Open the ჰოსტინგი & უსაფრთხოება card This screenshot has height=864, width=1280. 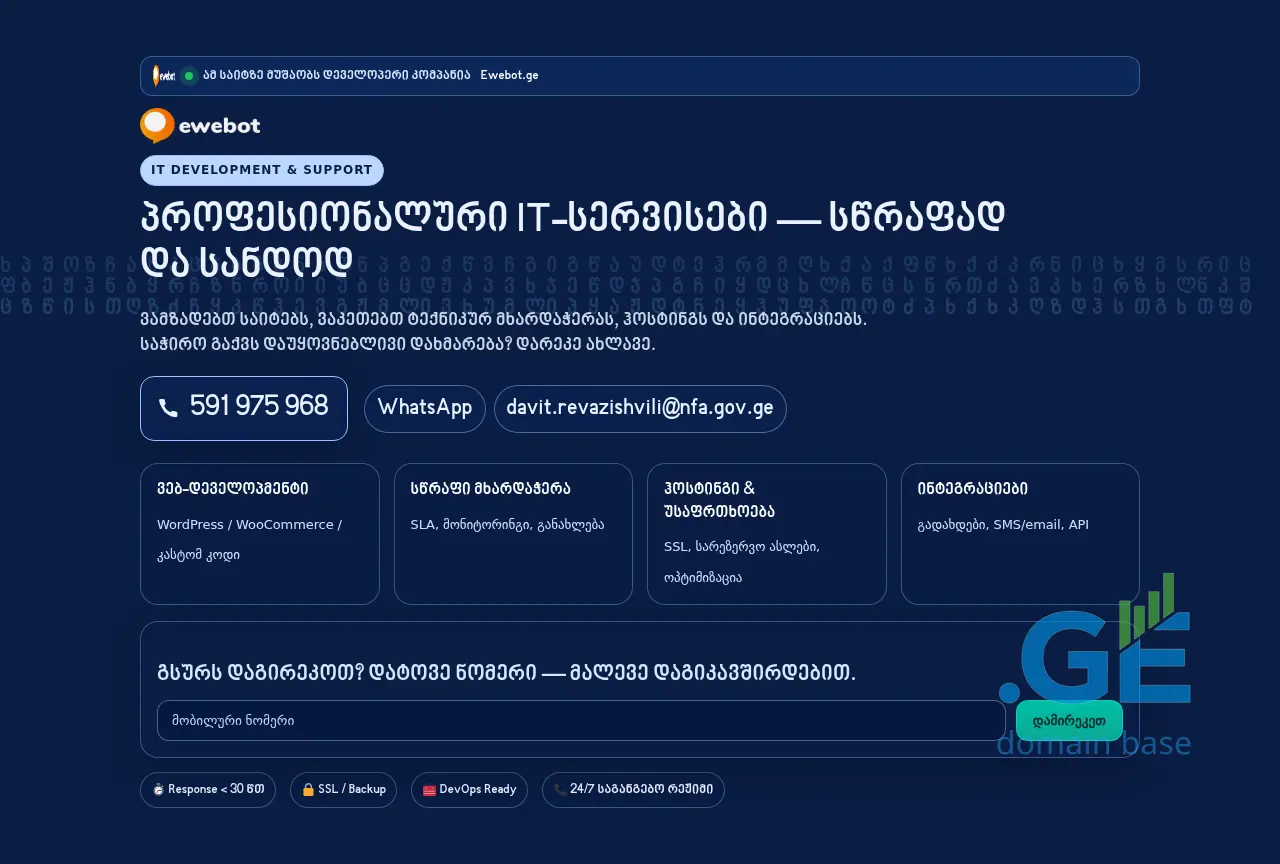pyautogui.click(x=766, y=533)
